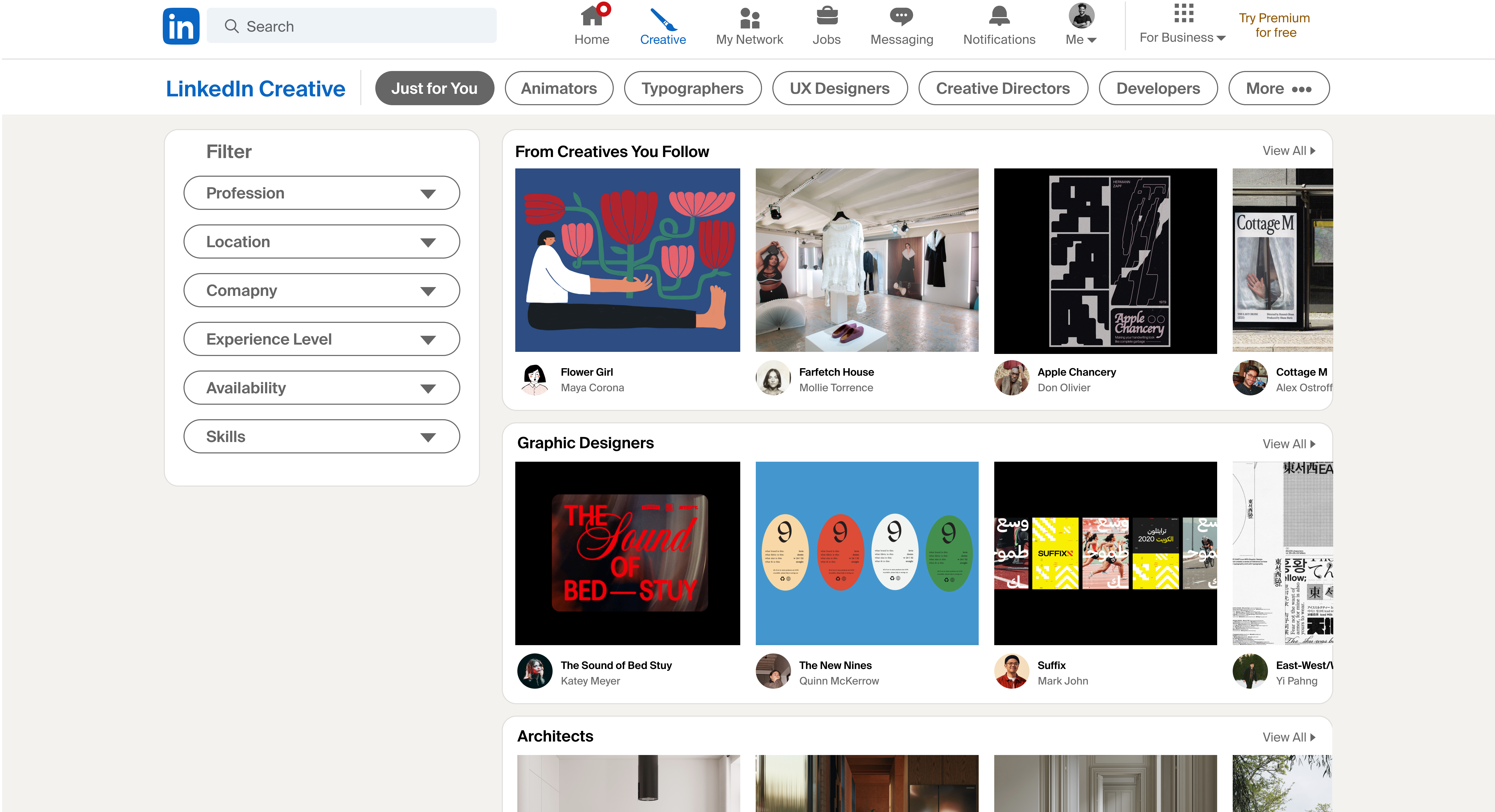Open the Messaging chat bubble icon
The height and width of the screenshot is (812, 1495).
click(901, 16)
